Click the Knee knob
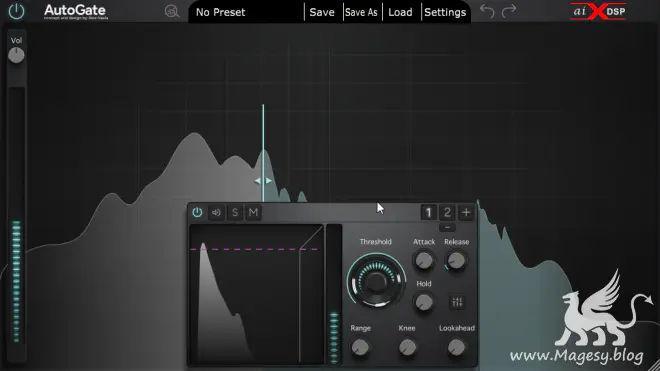The width and height of the screenshot is (660, 371). click(407, 347)
